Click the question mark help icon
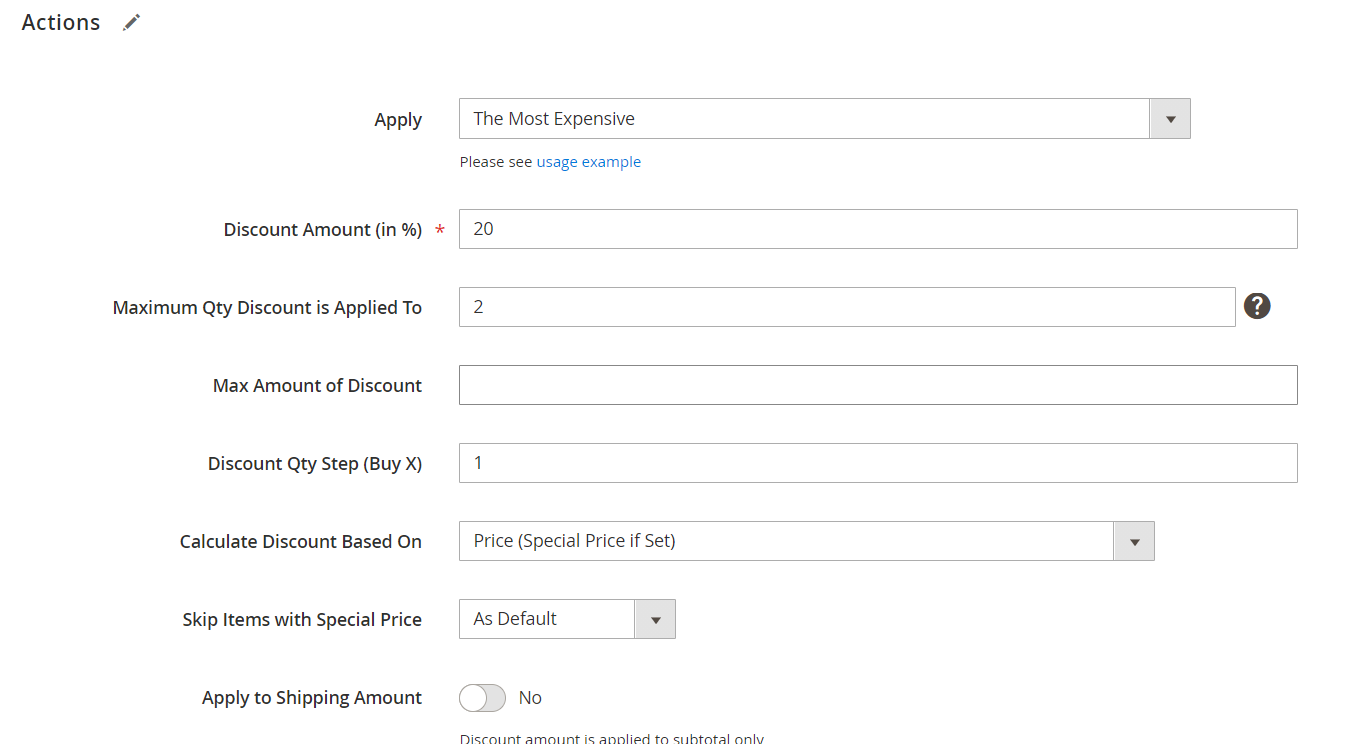The height and width of the screenshot is (744, 1352). 1257,307
